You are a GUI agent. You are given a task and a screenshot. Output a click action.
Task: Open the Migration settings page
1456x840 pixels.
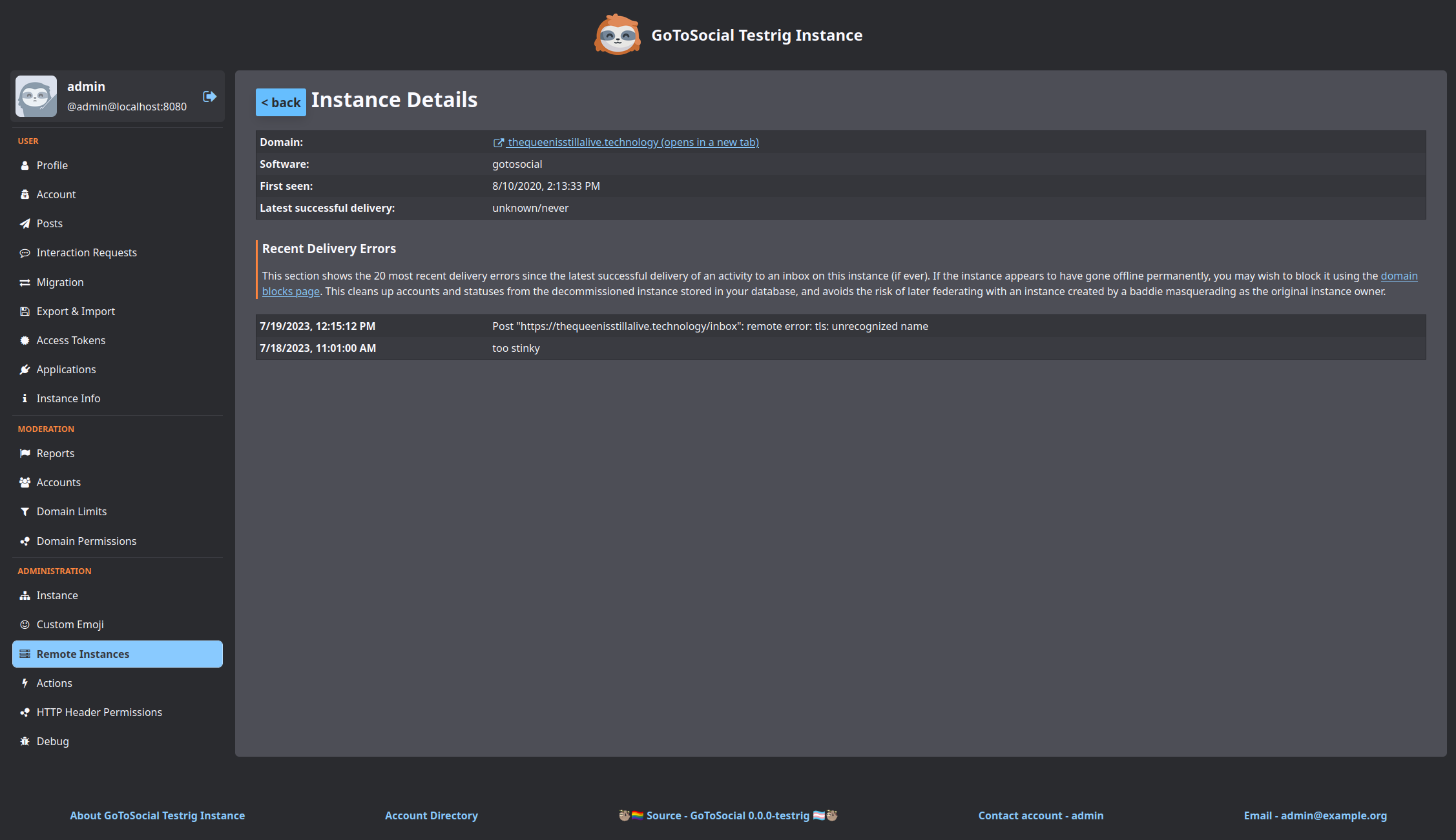[60, 282]
